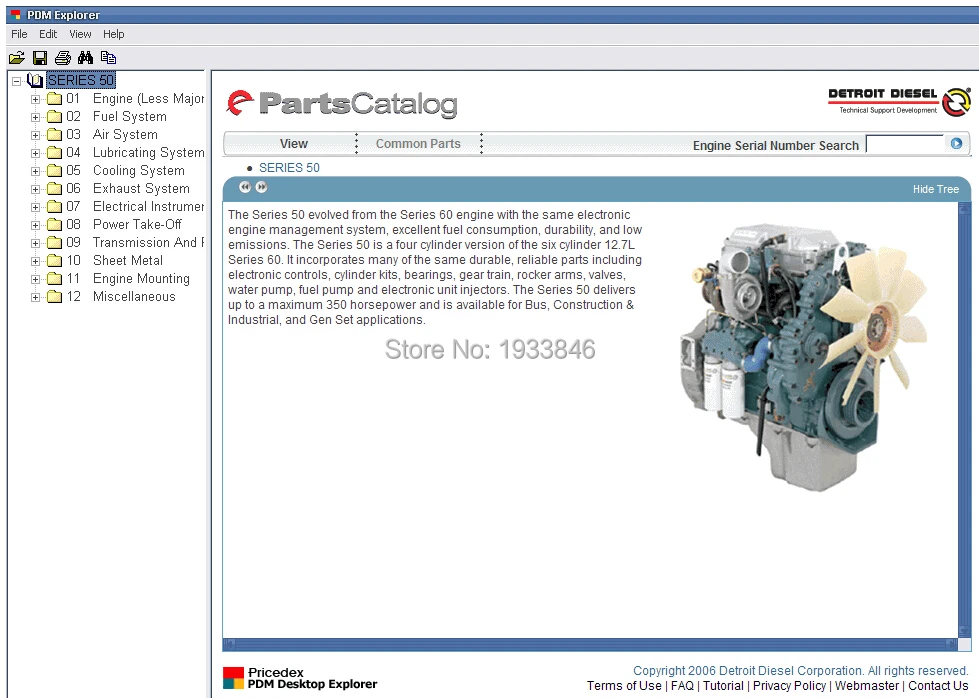Viewport: 979px width, 698px height.
Task: Click the Detroit Diesel logo
Action: (899, 102)
